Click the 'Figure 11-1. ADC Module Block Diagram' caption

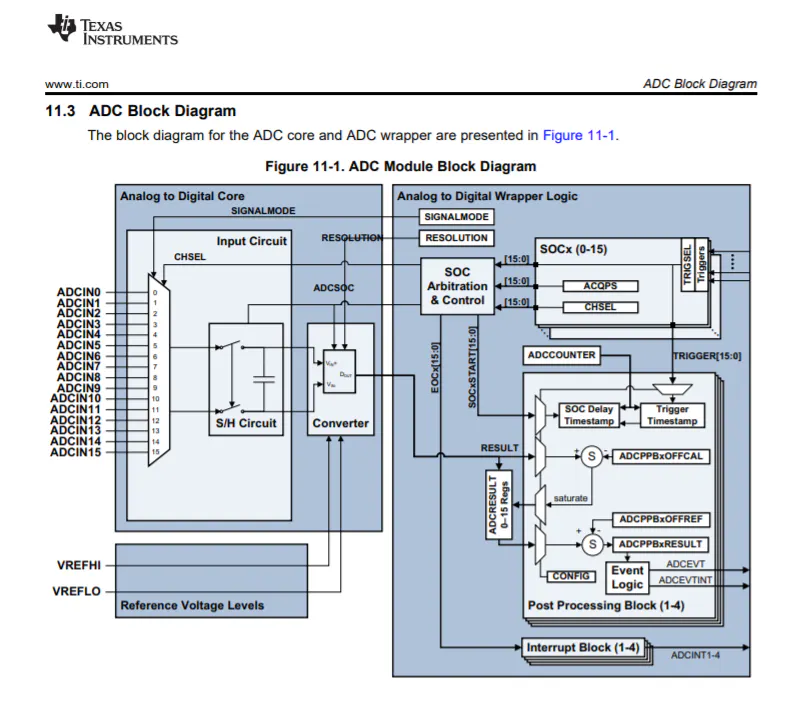[400, 167]
